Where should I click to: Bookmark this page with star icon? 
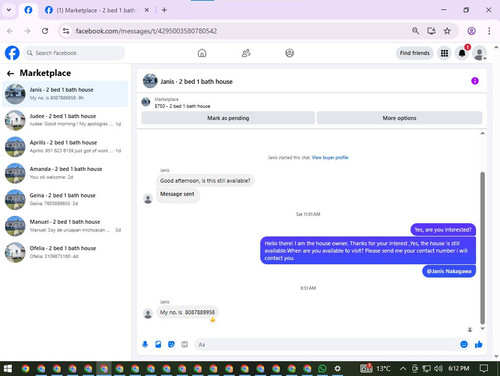[447, 31]
